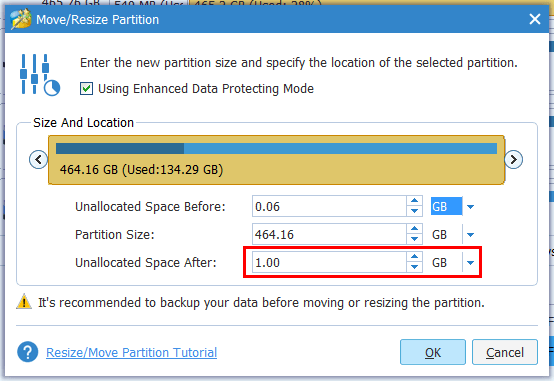
Task: Toggle Using Enhanced Data Protecting Mode checkbox
Action: [87, 88]
